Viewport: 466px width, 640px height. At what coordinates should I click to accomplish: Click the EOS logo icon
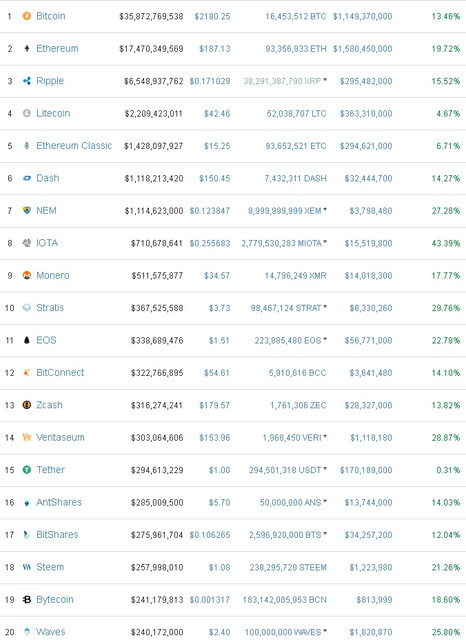coord(27,340)
